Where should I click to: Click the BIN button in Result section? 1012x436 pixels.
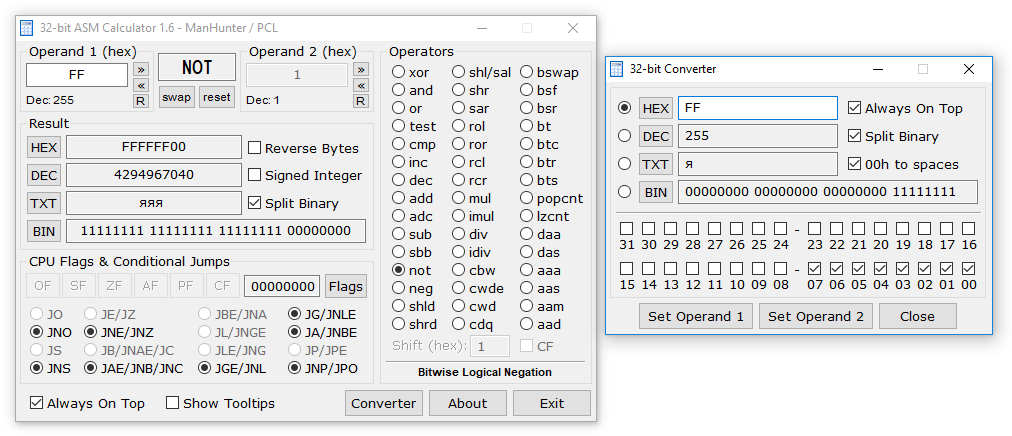point(44,231)
